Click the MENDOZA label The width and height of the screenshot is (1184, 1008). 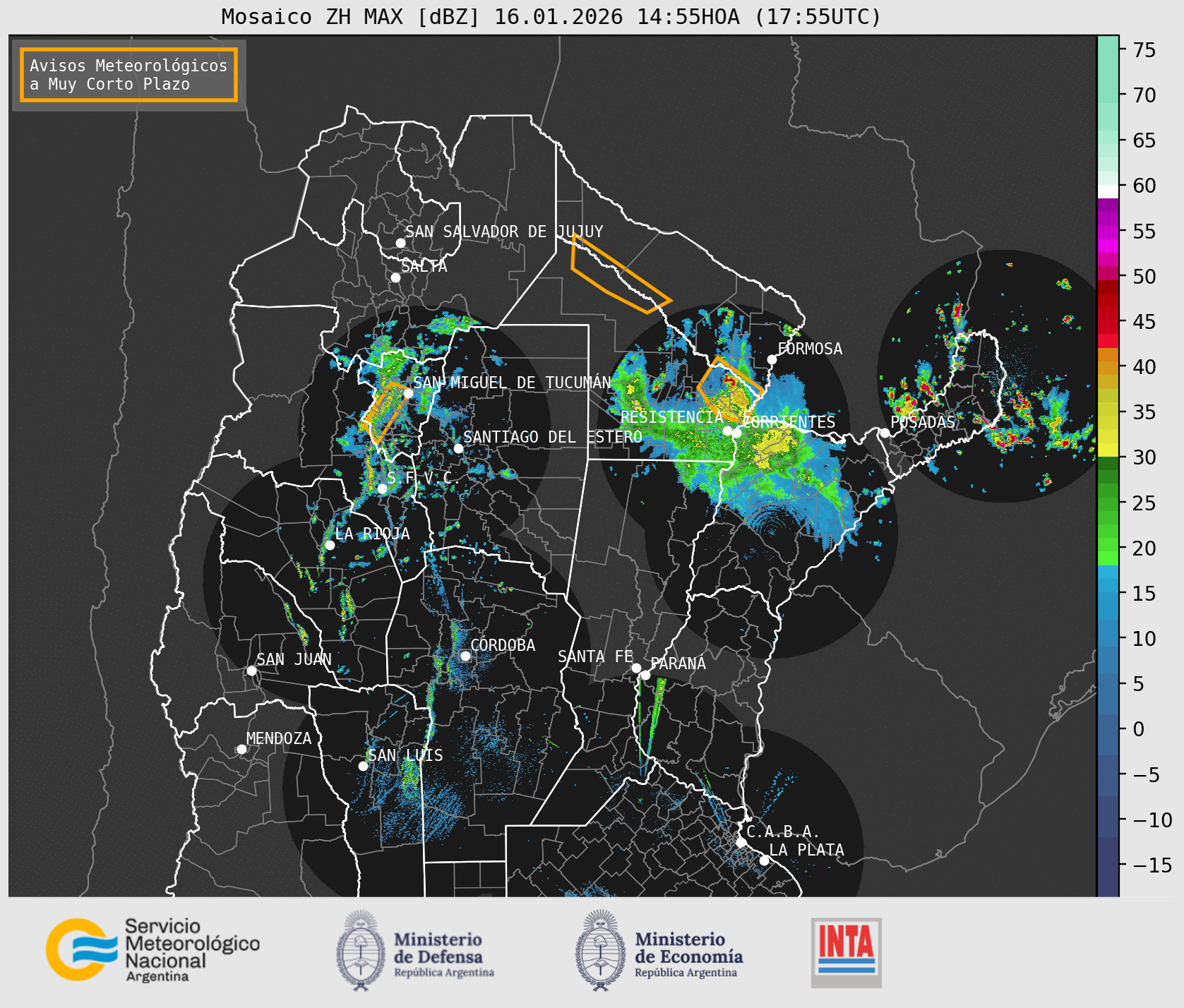[x=279, y=738]
